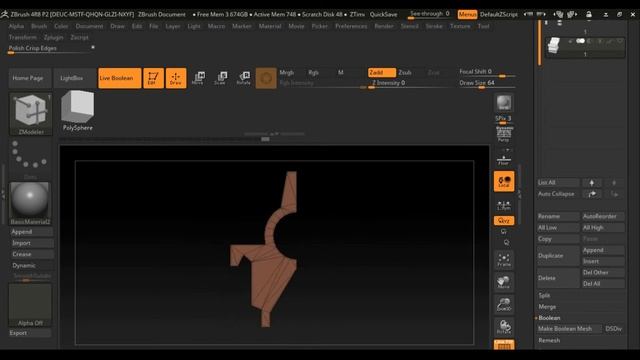Click the move-up curved arrow beside Auto Collapse
This screenshot has height=360, width=640.
[x=591, y=194]
